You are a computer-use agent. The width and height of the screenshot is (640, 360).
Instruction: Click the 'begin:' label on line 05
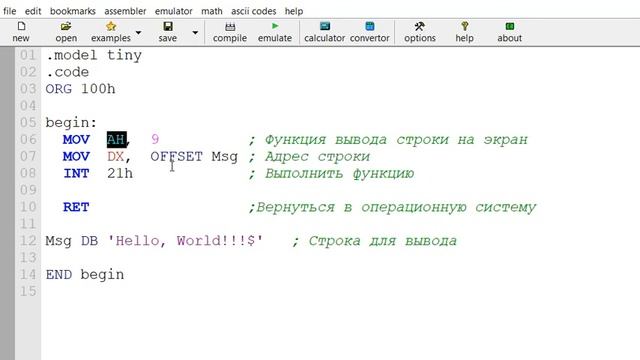(x=71, y=123)
